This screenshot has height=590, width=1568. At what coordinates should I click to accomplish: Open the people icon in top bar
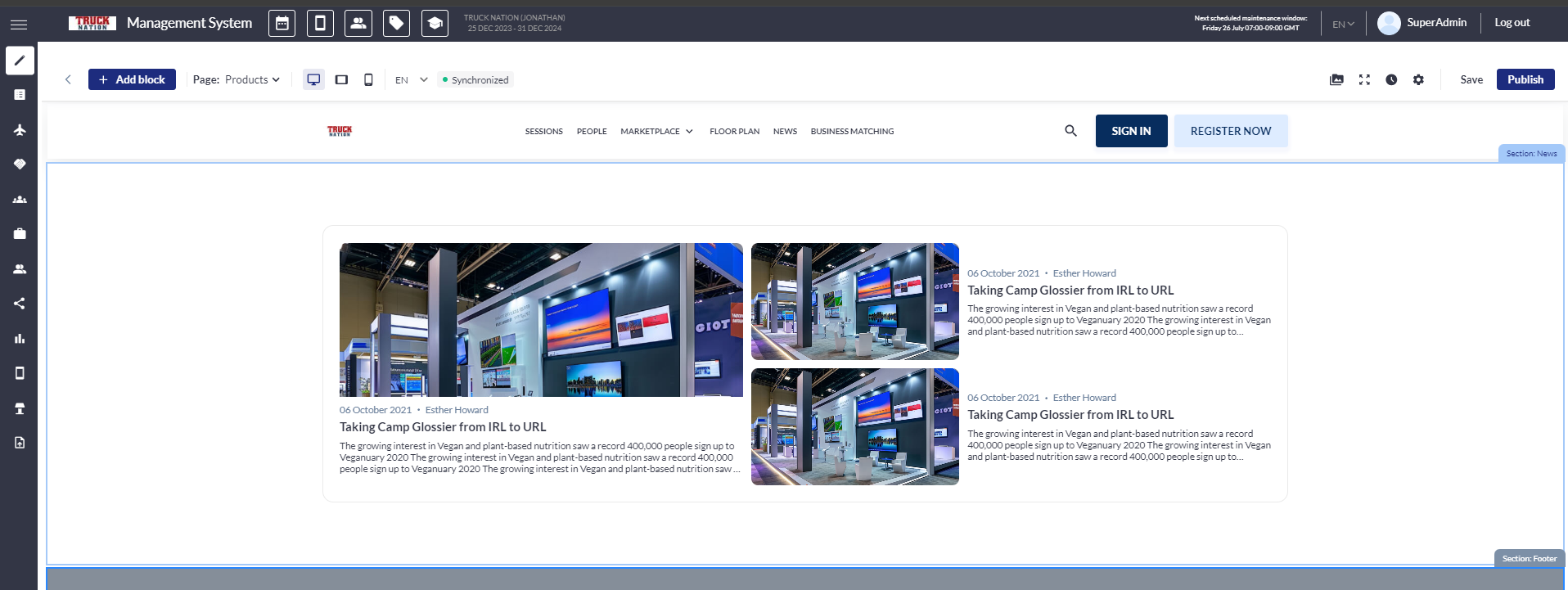[358, 24]
